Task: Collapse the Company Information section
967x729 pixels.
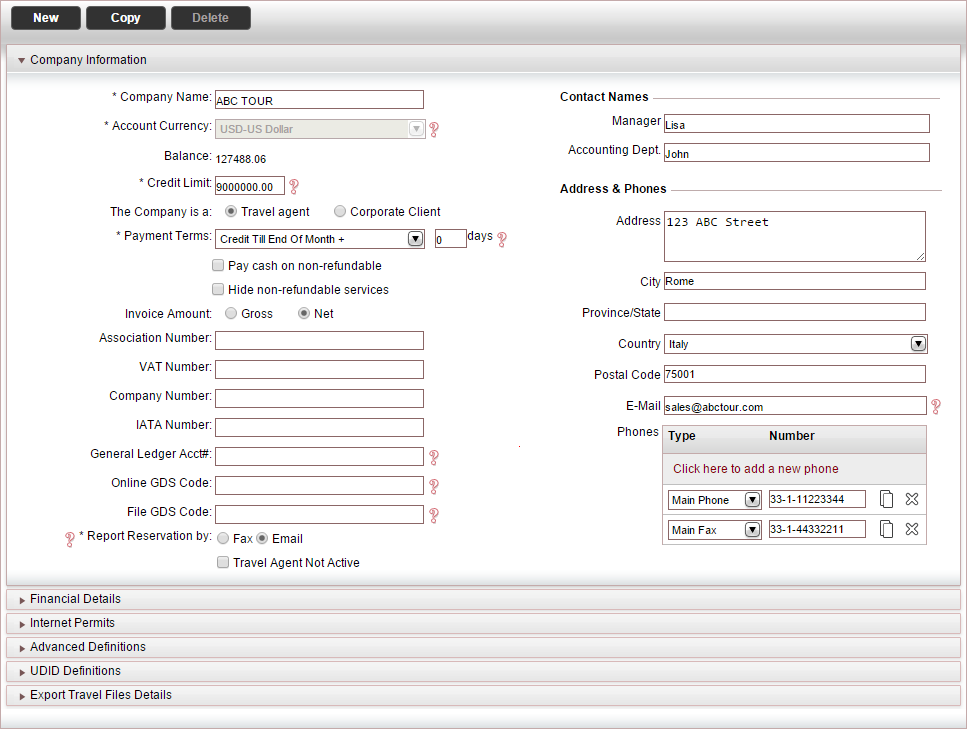Action: tap(22, 60)
